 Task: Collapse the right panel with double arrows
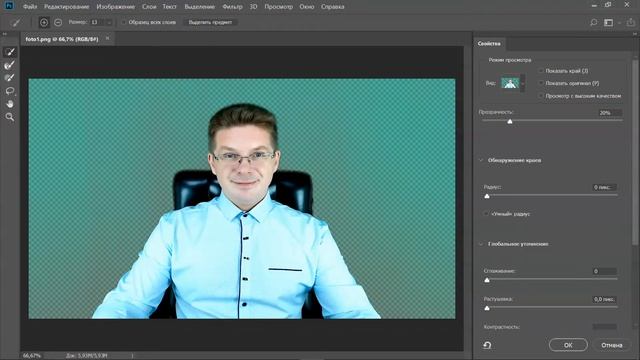(635, 34)
